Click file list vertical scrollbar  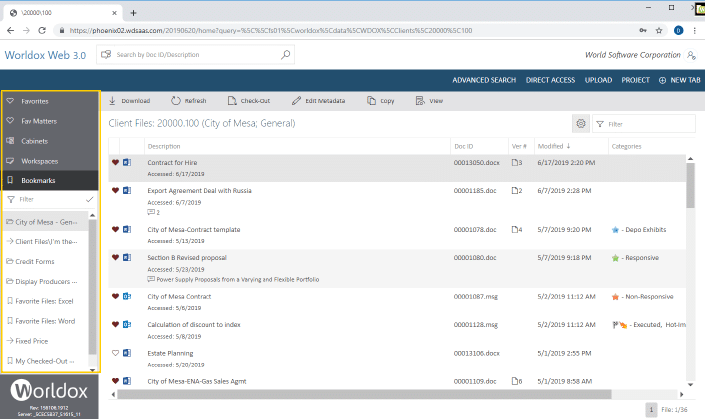click(x=690, y=185)
